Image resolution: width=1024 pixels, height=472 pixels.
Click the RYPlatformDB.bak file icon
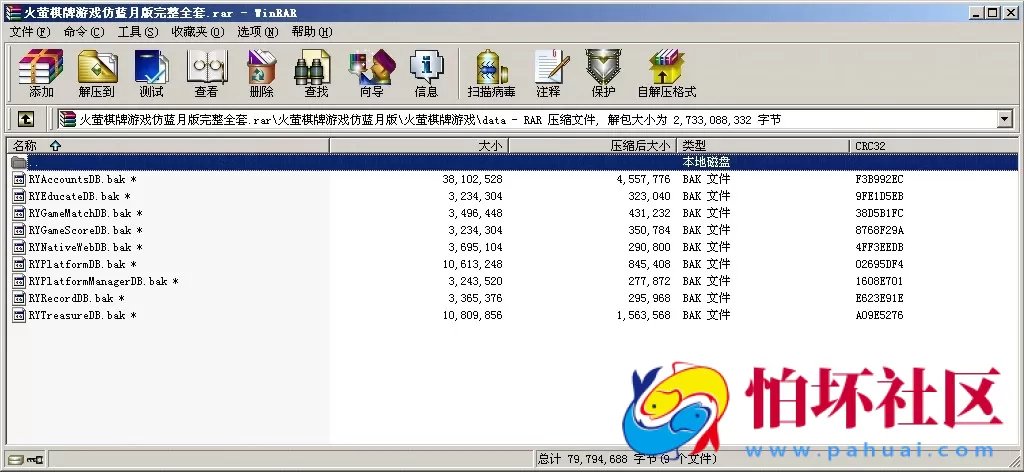click(x=20, y=264)
